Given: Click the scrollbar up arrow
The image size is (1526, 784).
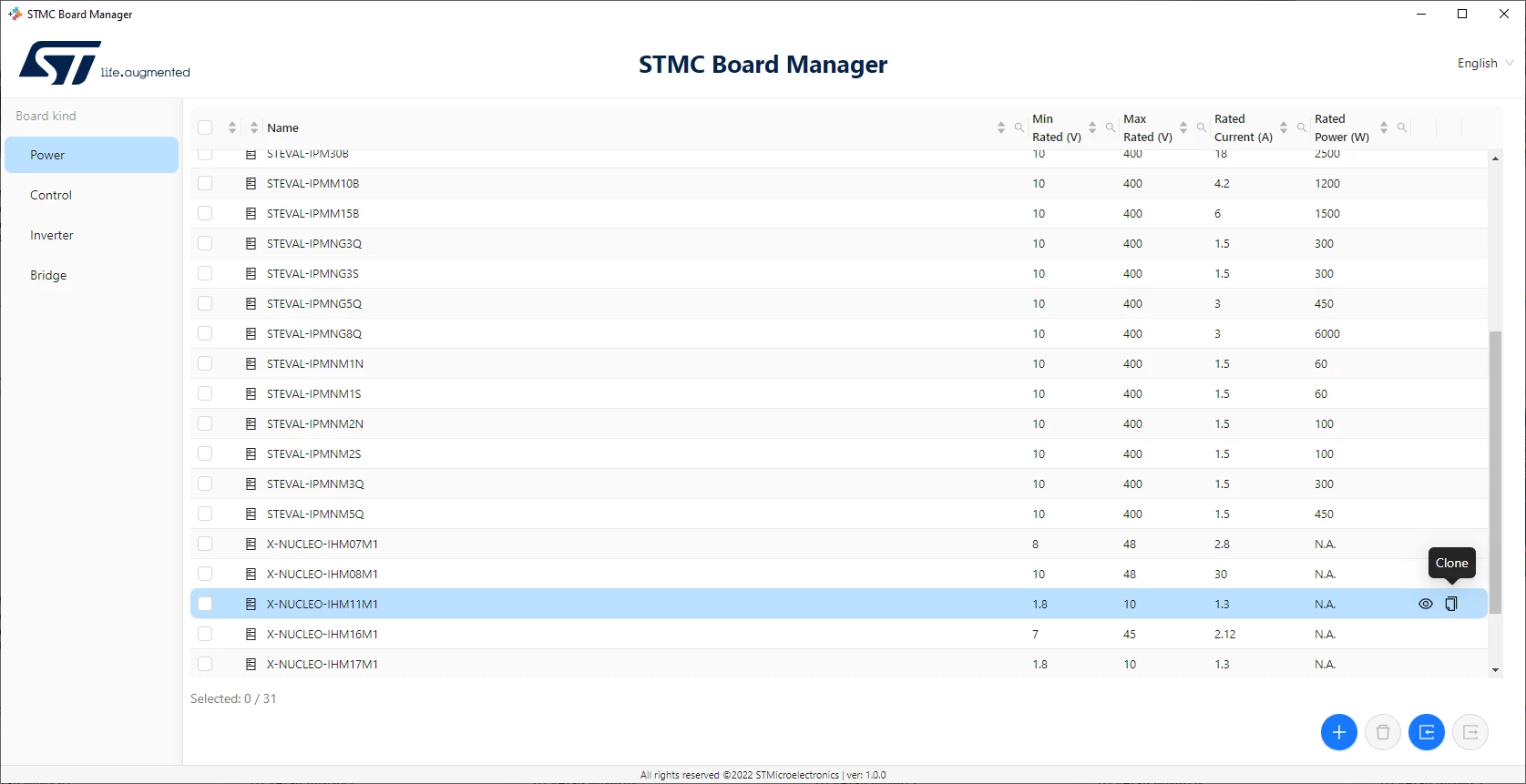Looking at the screenshot, I should [1495, 158].
